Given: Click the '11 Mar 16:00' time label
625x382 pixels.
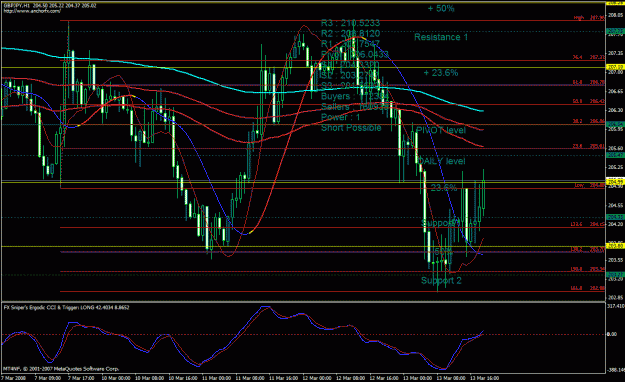Looking at the screenshot, I should coord(283,378).
